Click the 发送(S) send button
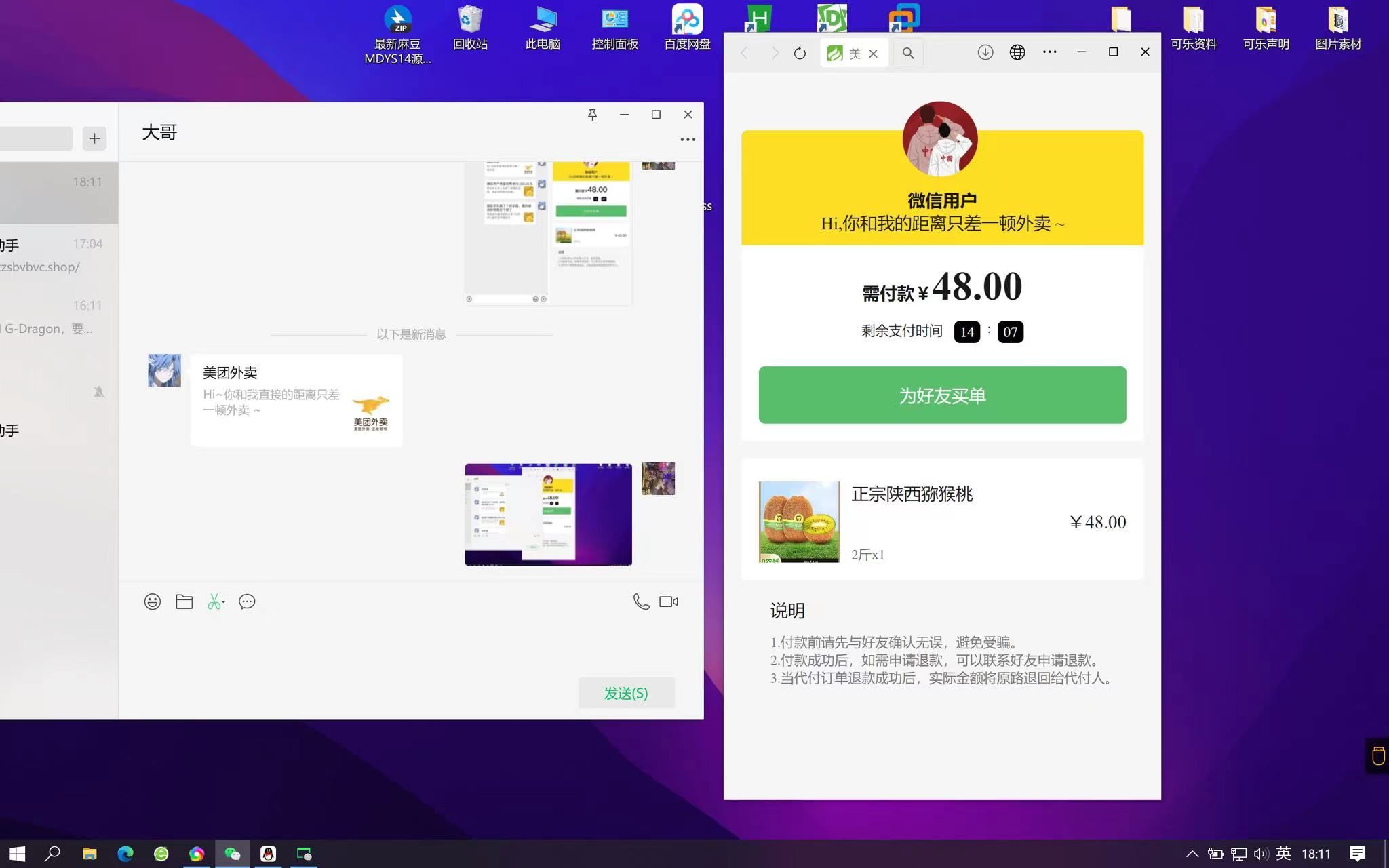This screenshot has height=868, width=1389. pyautogui.click(x=626, y=693)
